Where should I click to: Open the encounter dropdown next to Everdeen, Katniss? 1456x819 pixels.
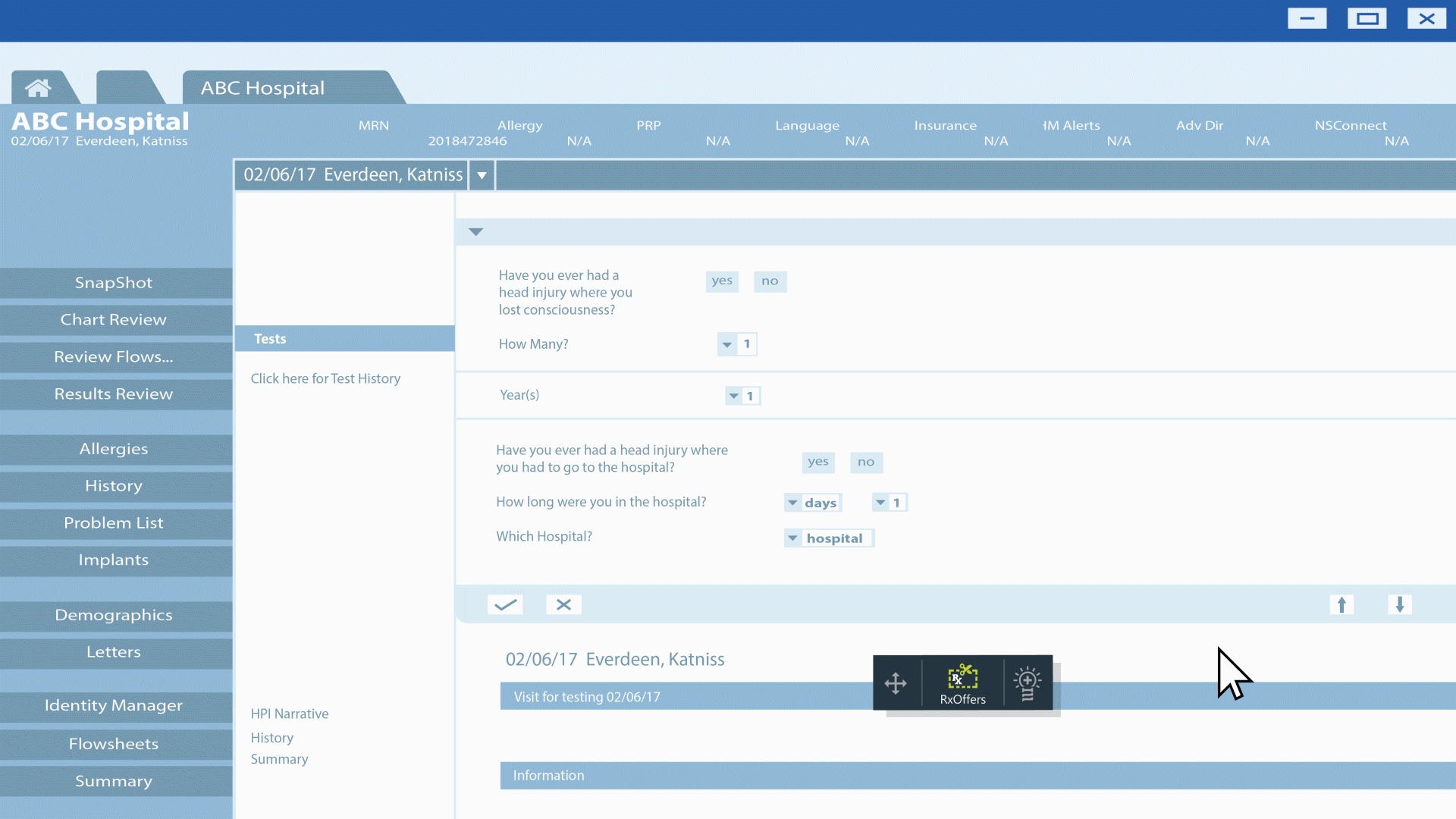click(x=482, y=175)
